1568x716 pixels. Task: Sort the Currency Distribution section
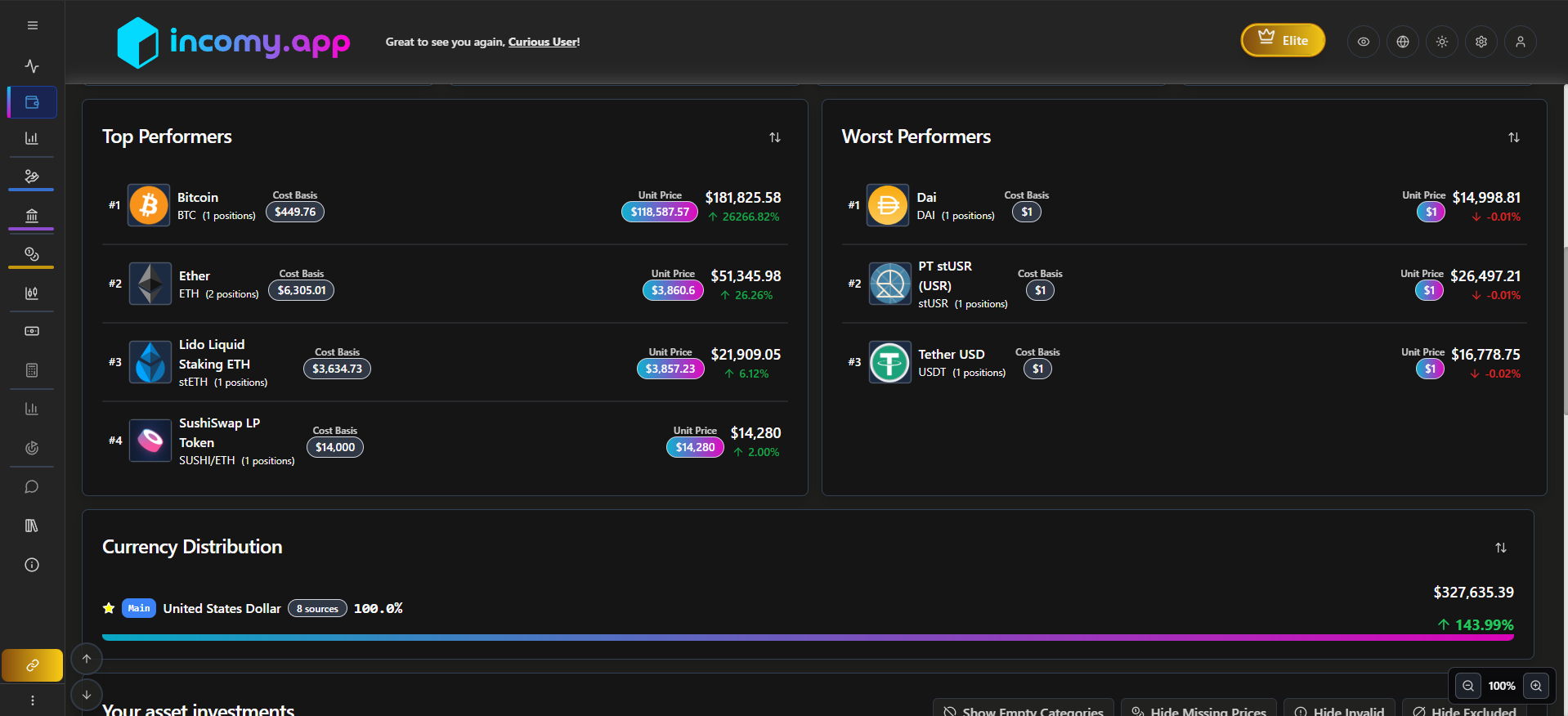tap(1501, 548)
